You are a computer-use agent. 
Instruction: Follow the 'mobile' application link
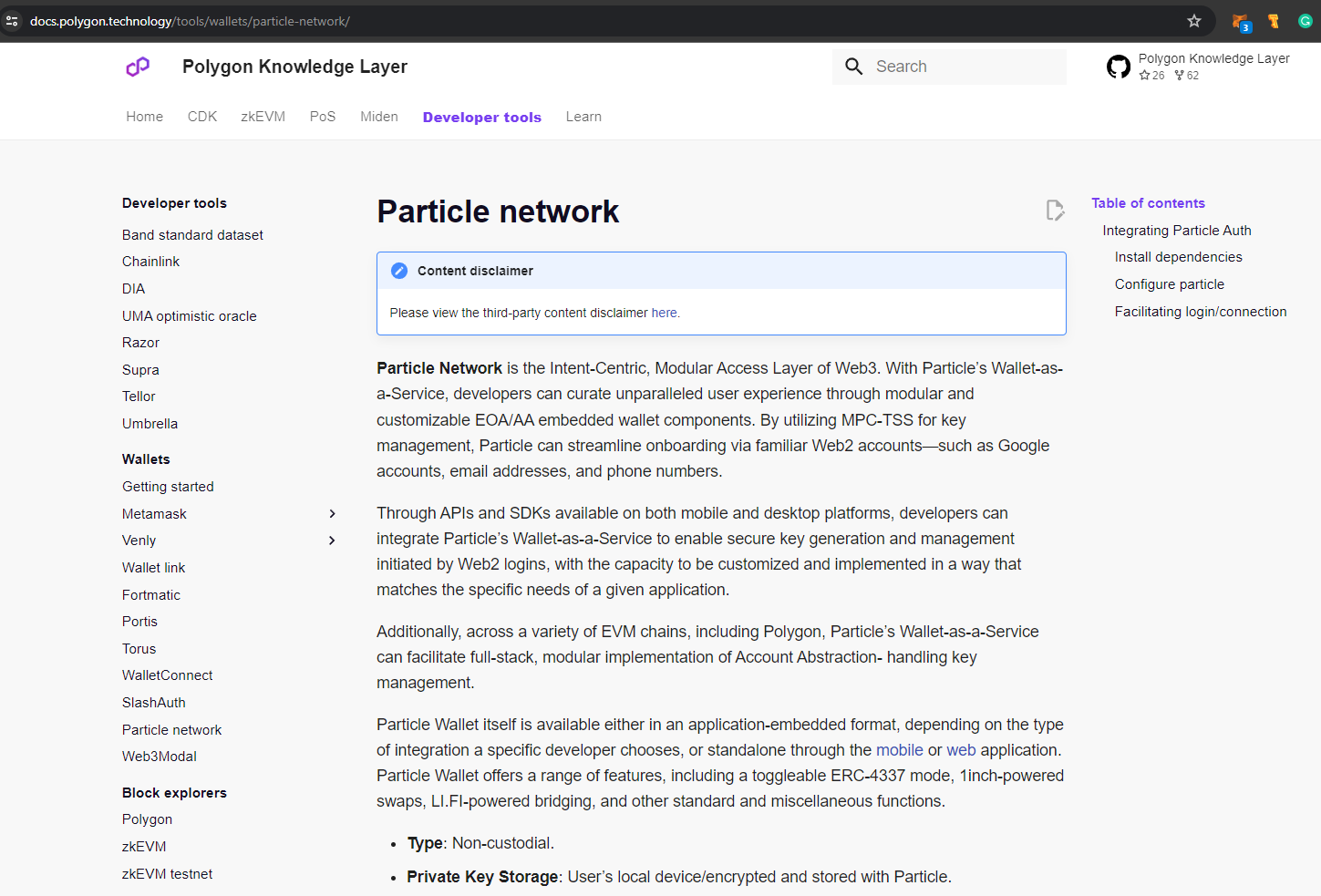[x=900, y=750]
